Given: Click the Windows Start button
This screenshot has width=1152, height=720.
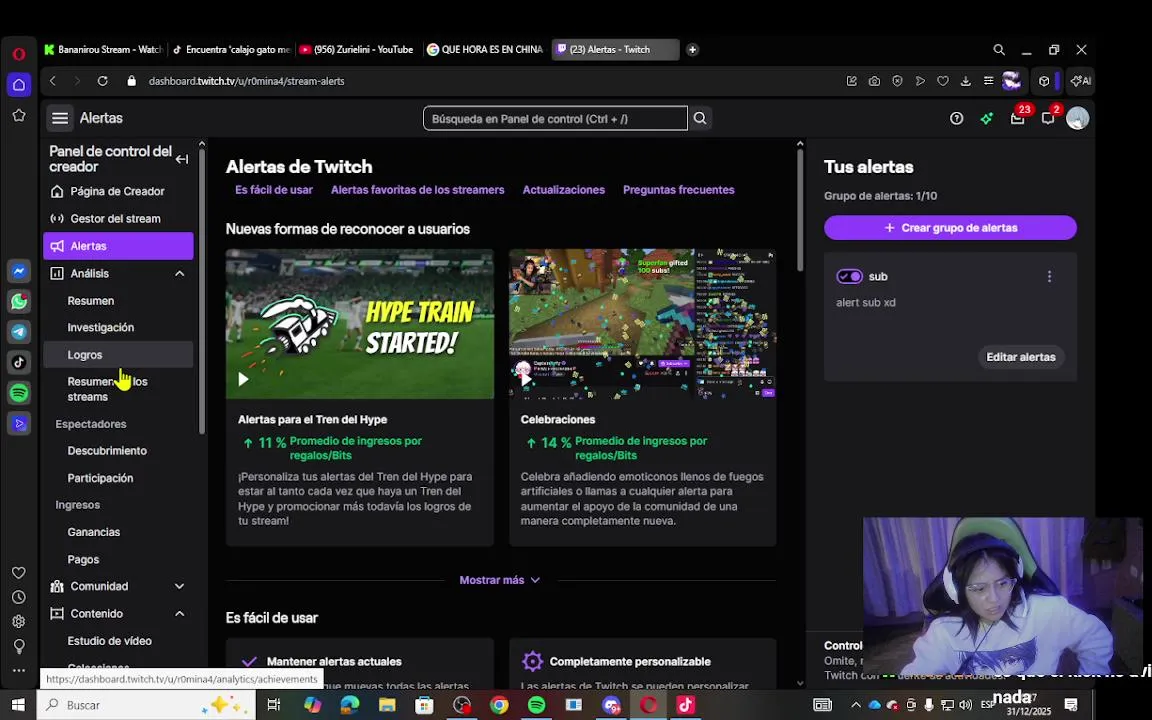Looking at the screenshot, I should click(18, 705).
